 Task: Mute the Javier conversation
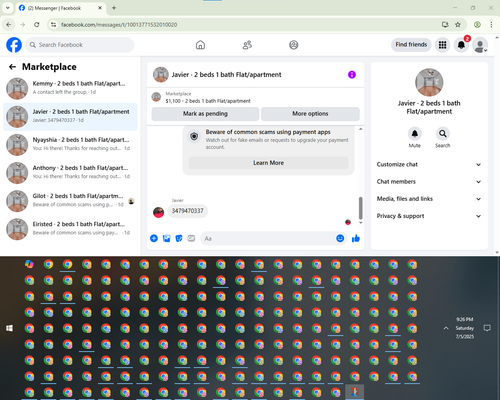coord(415,134)
